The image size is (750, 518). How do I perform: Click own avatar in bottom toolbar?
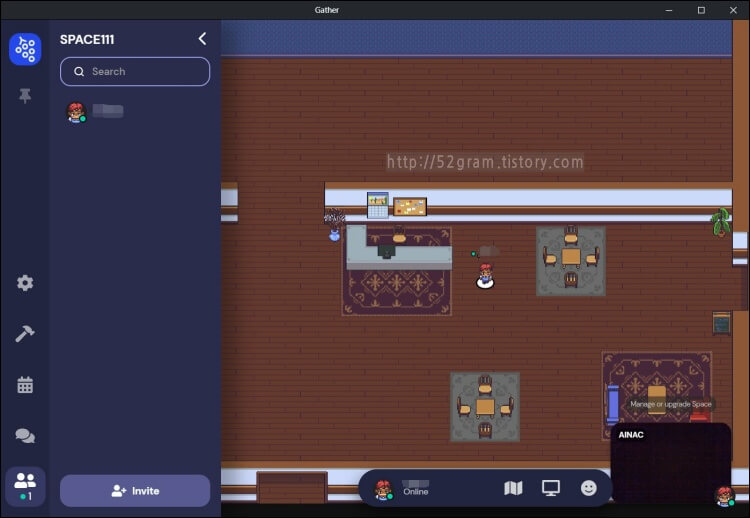383,490
